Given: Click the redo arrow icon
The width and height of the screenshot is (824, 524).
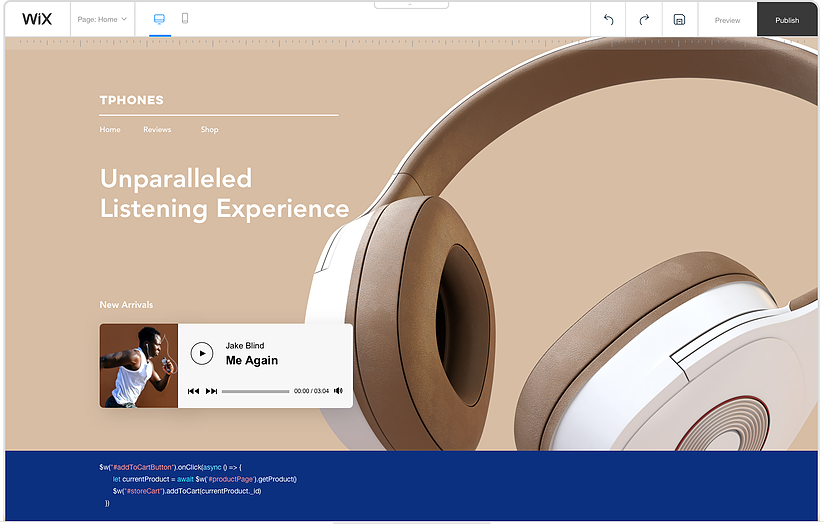Looking at the screenshot, I should coord(644,20).
